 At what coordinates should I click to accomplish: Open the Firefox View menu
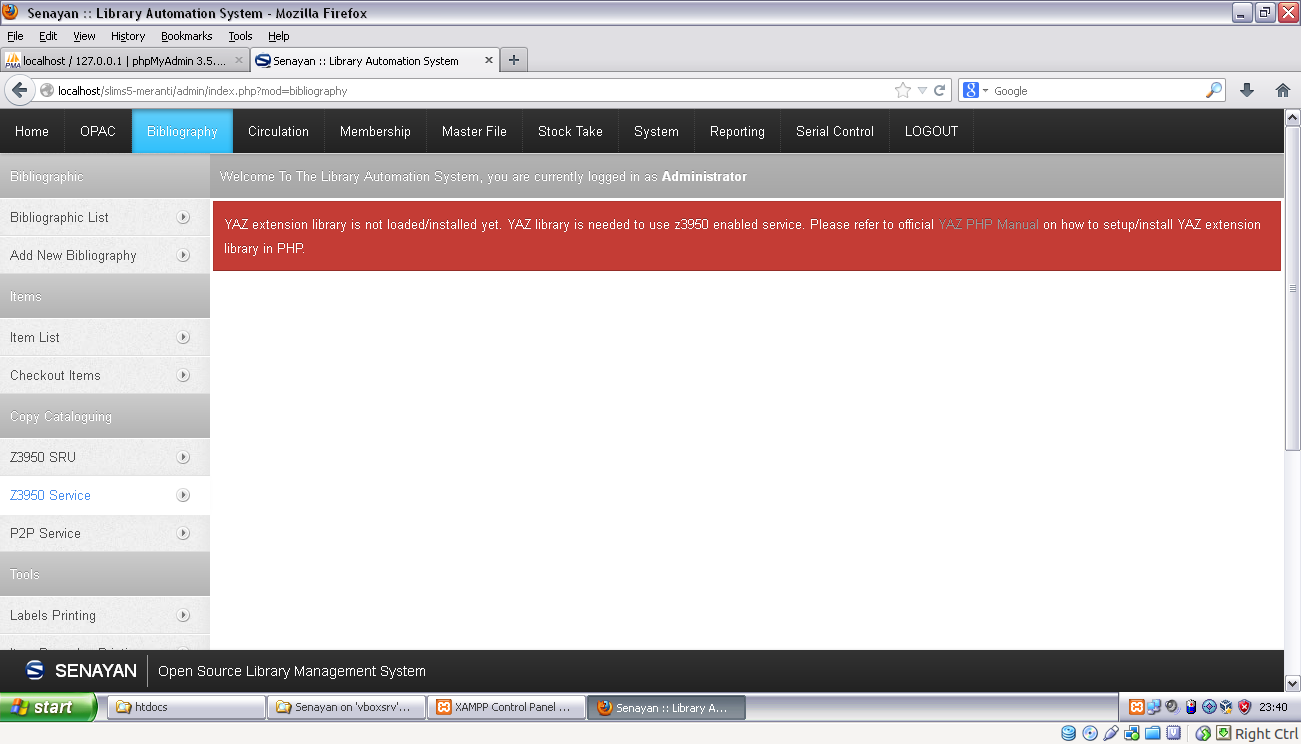pos(84,36)
